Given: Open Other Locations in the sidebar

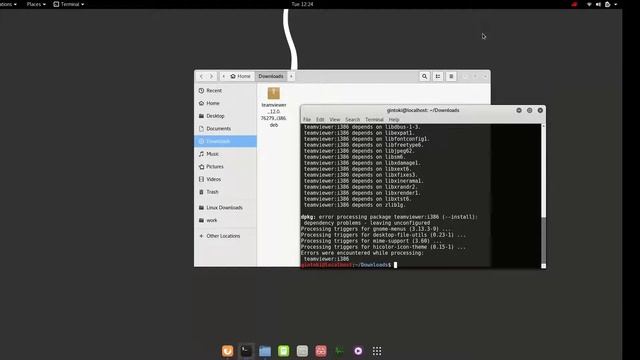Looking at the screenshot, I should [225, 236].
